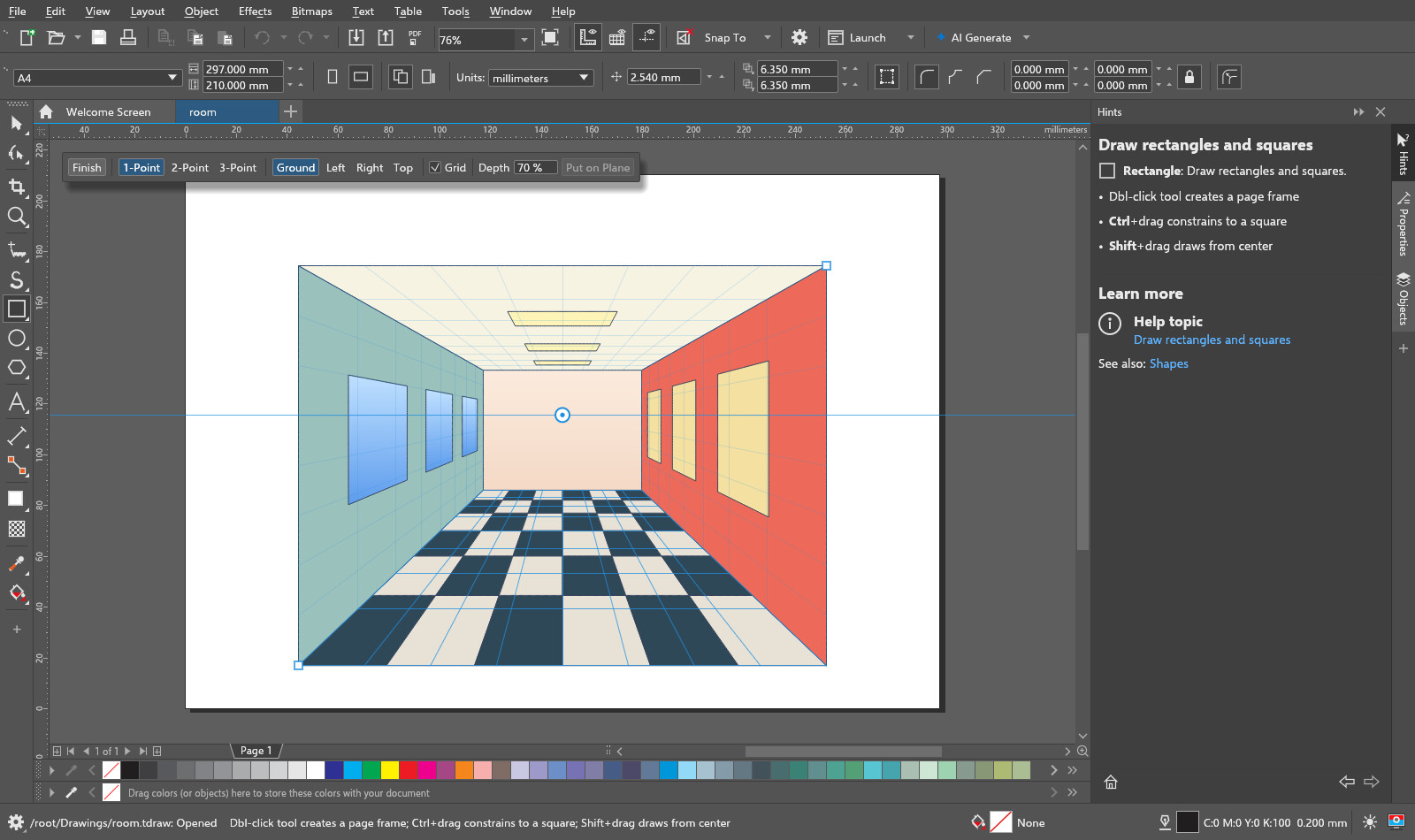Select the Right plane option
Viewport: 1415px width, 840px height.
click(370, 167)
